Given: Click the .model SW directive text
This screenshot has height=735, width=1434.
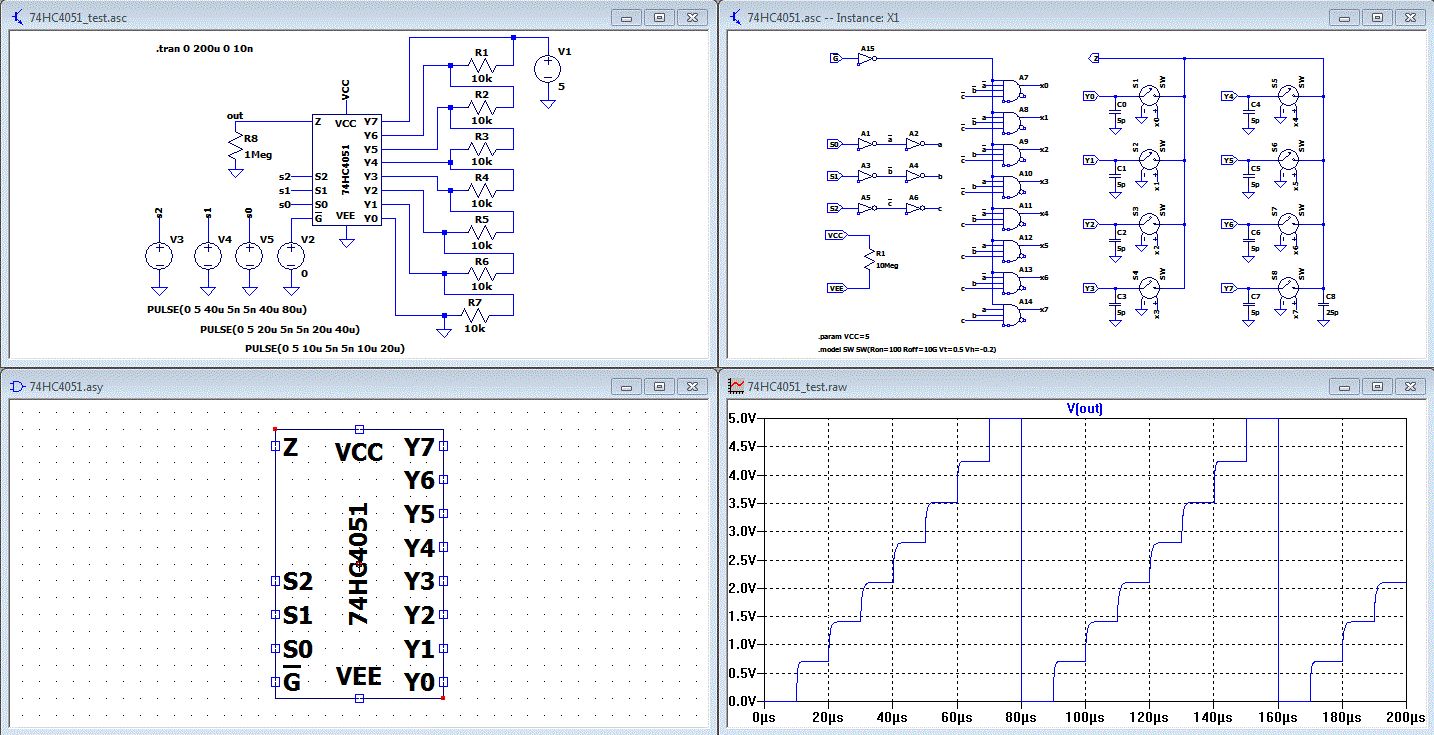Looking at the screenshot, I should pos(906,350).
